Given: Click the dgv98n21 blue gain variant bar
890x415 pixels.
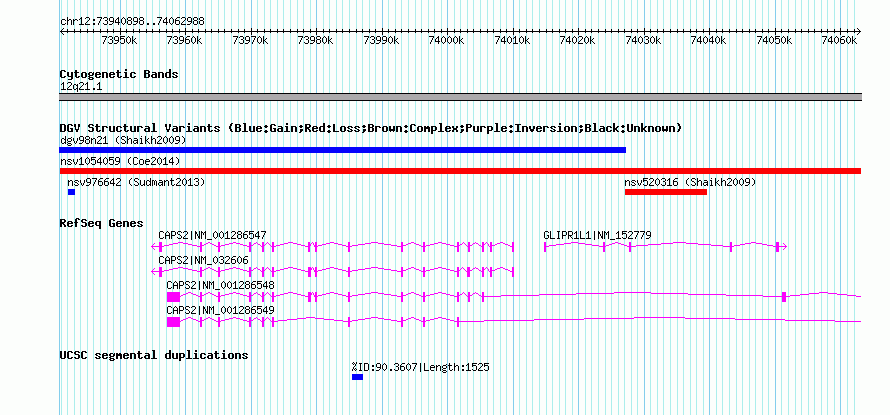Looking at the screenshot, I should coord(343,150).
